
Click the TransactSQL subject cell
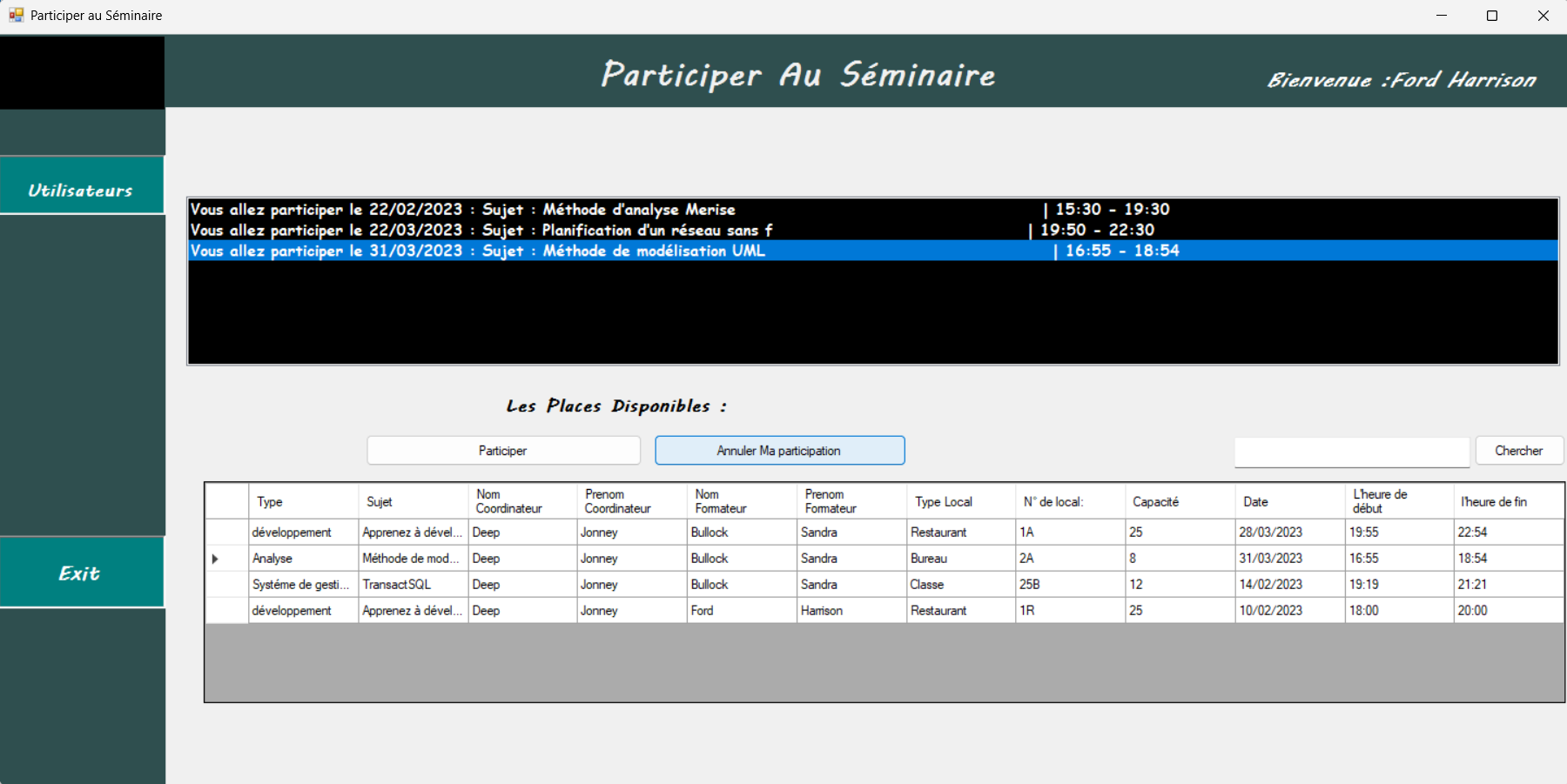413,585
